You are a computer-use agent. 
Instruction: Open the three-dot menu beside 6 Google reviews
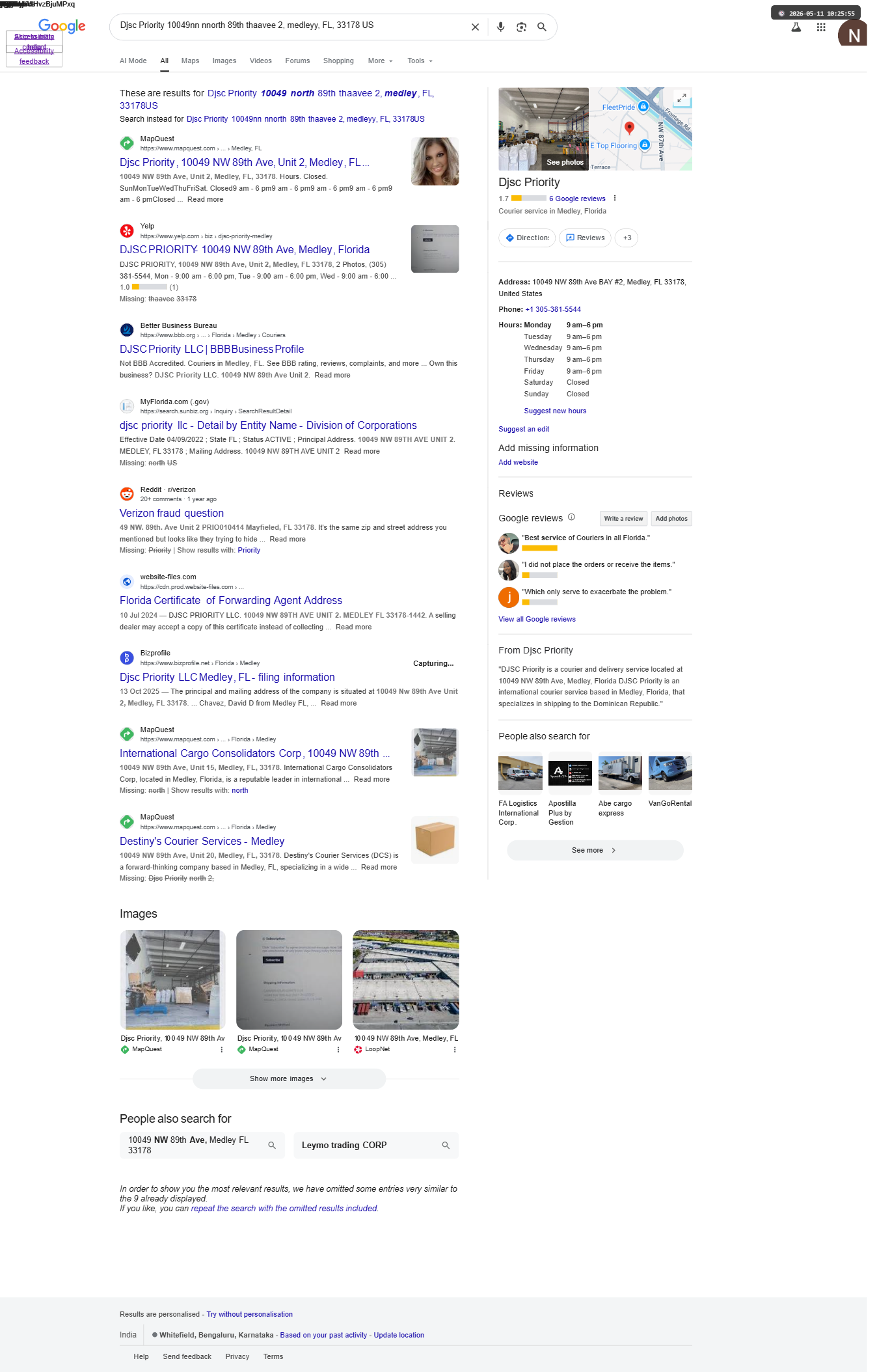615,199
